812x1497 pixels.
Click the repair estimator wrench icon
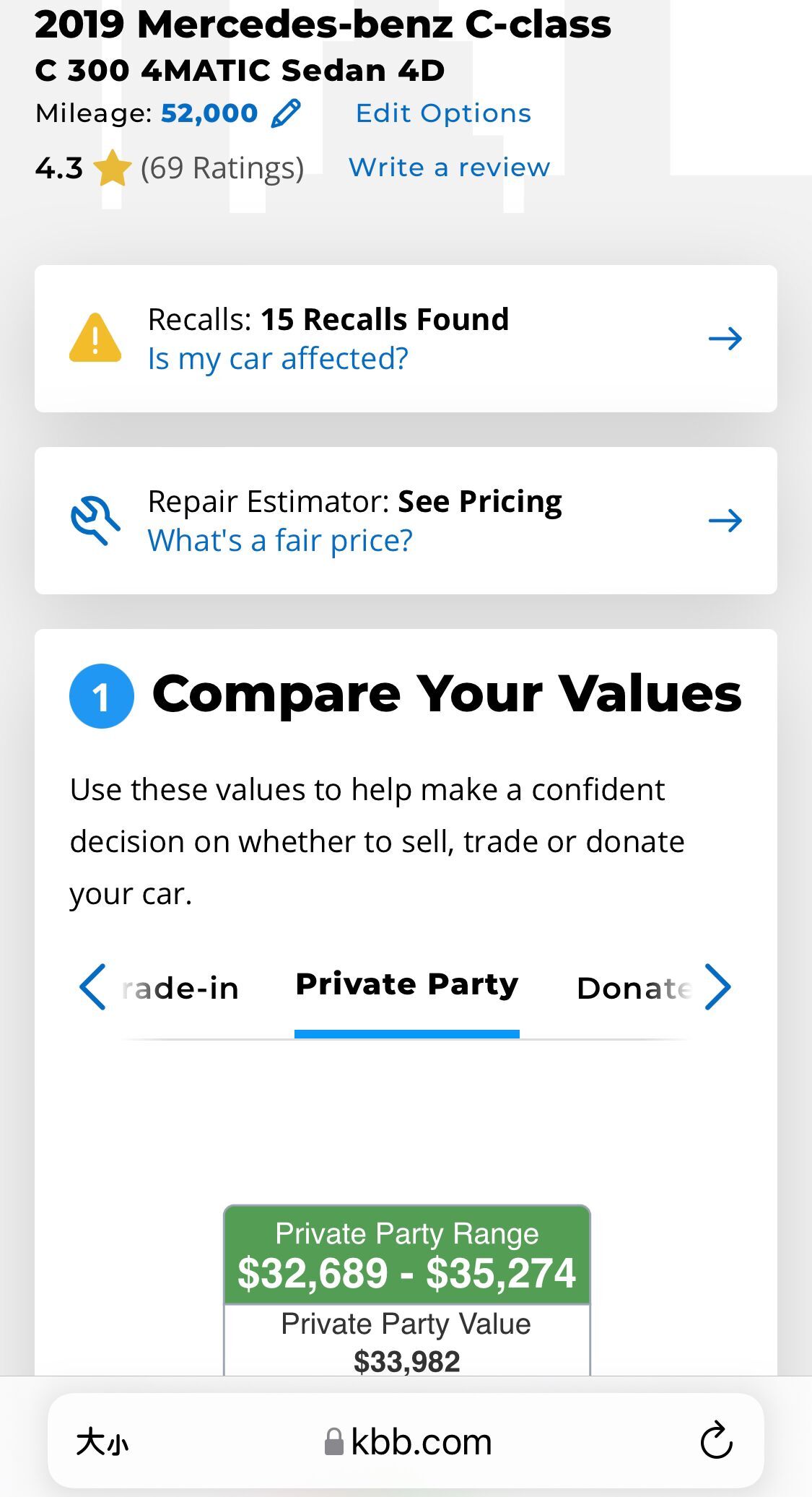[x=95, y=520]
